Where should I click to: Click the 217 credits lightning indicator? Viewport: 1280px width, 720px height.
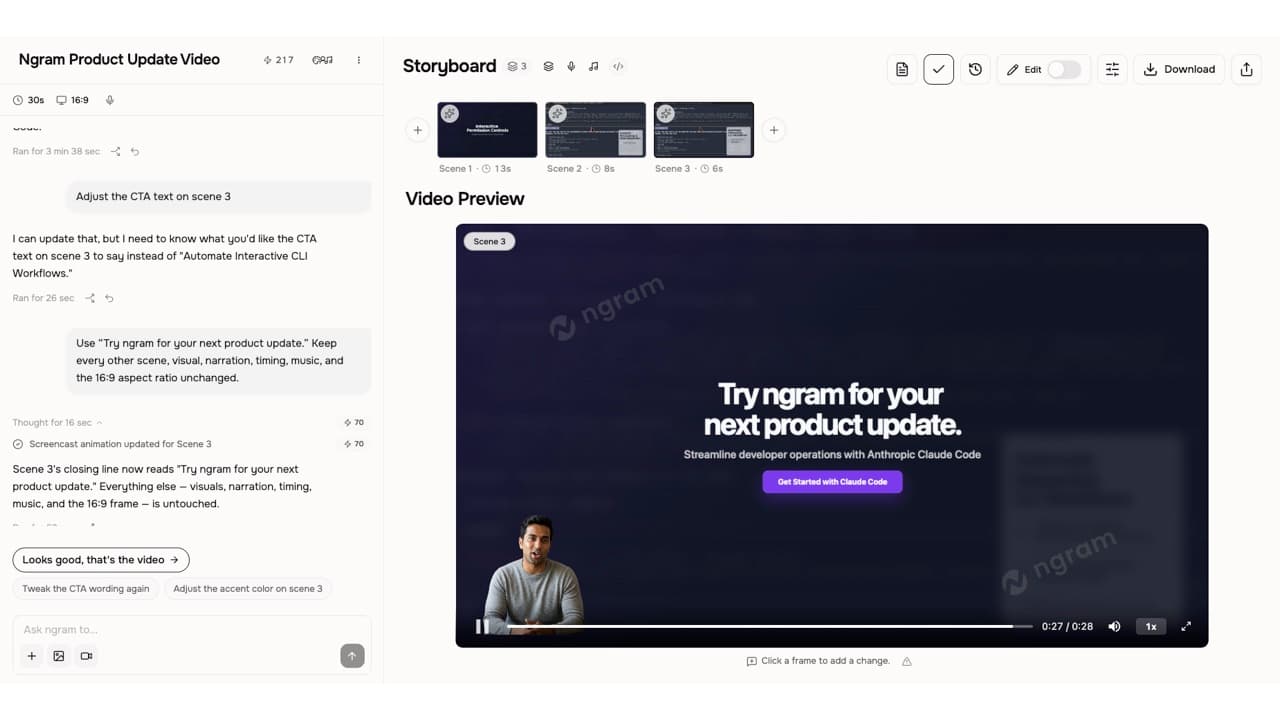coord(278,60)
